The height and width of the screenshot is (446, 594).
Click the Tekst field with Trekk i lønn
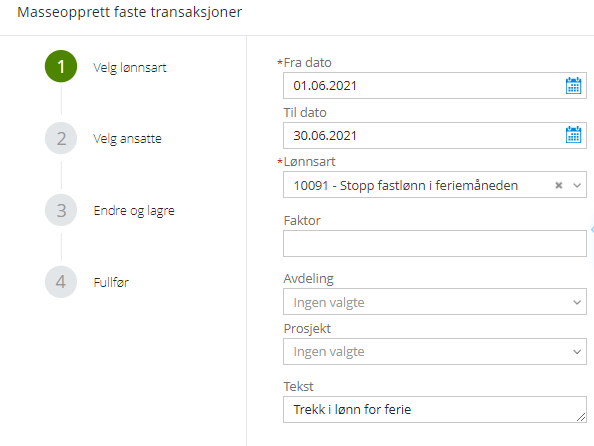(435, 410)
